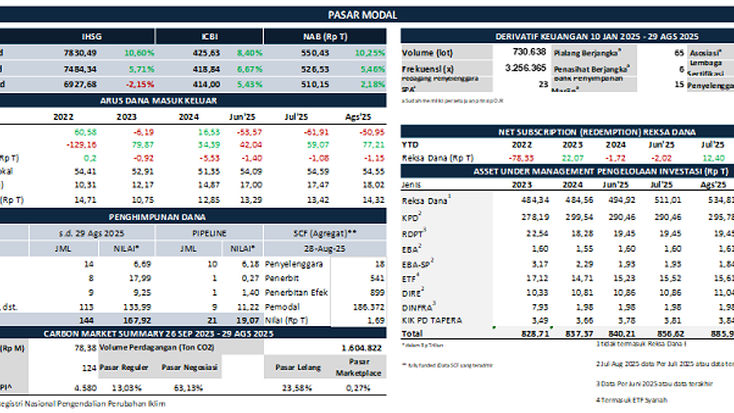Select the KIK PD TAPERA row label
734x413 pixels.
click(x=432, y=321)
